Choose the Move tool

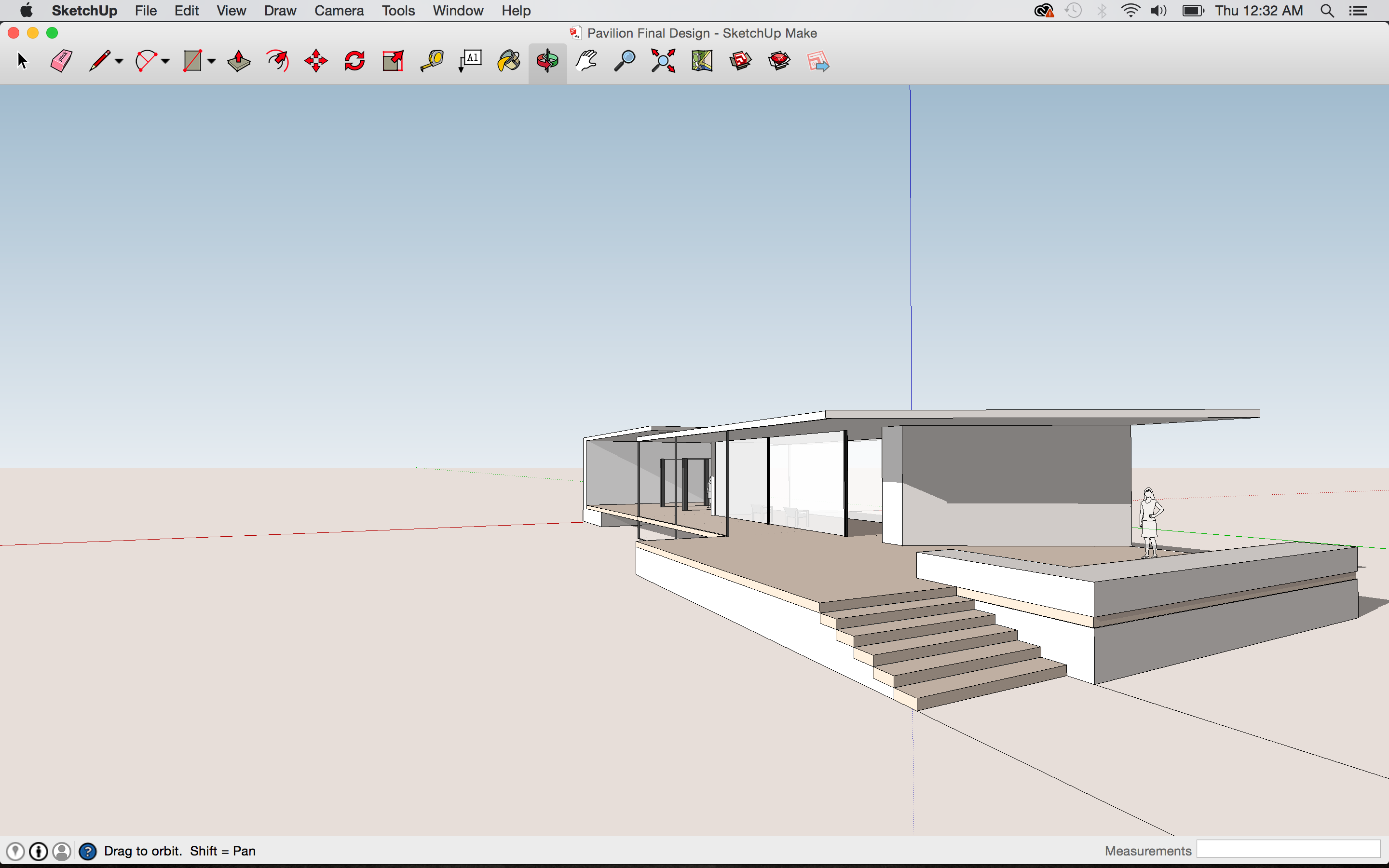(316, 60)
